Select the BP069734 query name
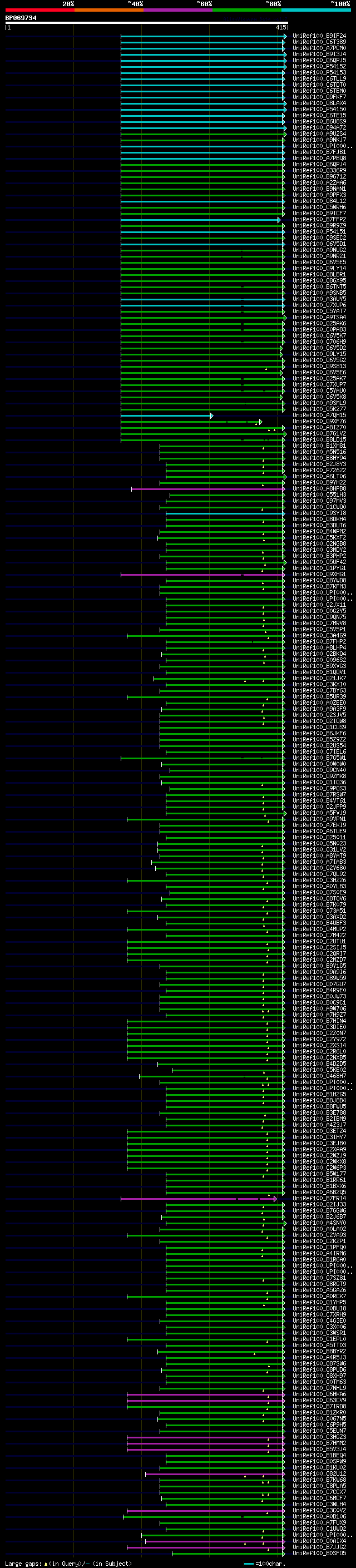The height and width of the screenshot is (1568, 356). pyautogui.click(x=21, y=18)
